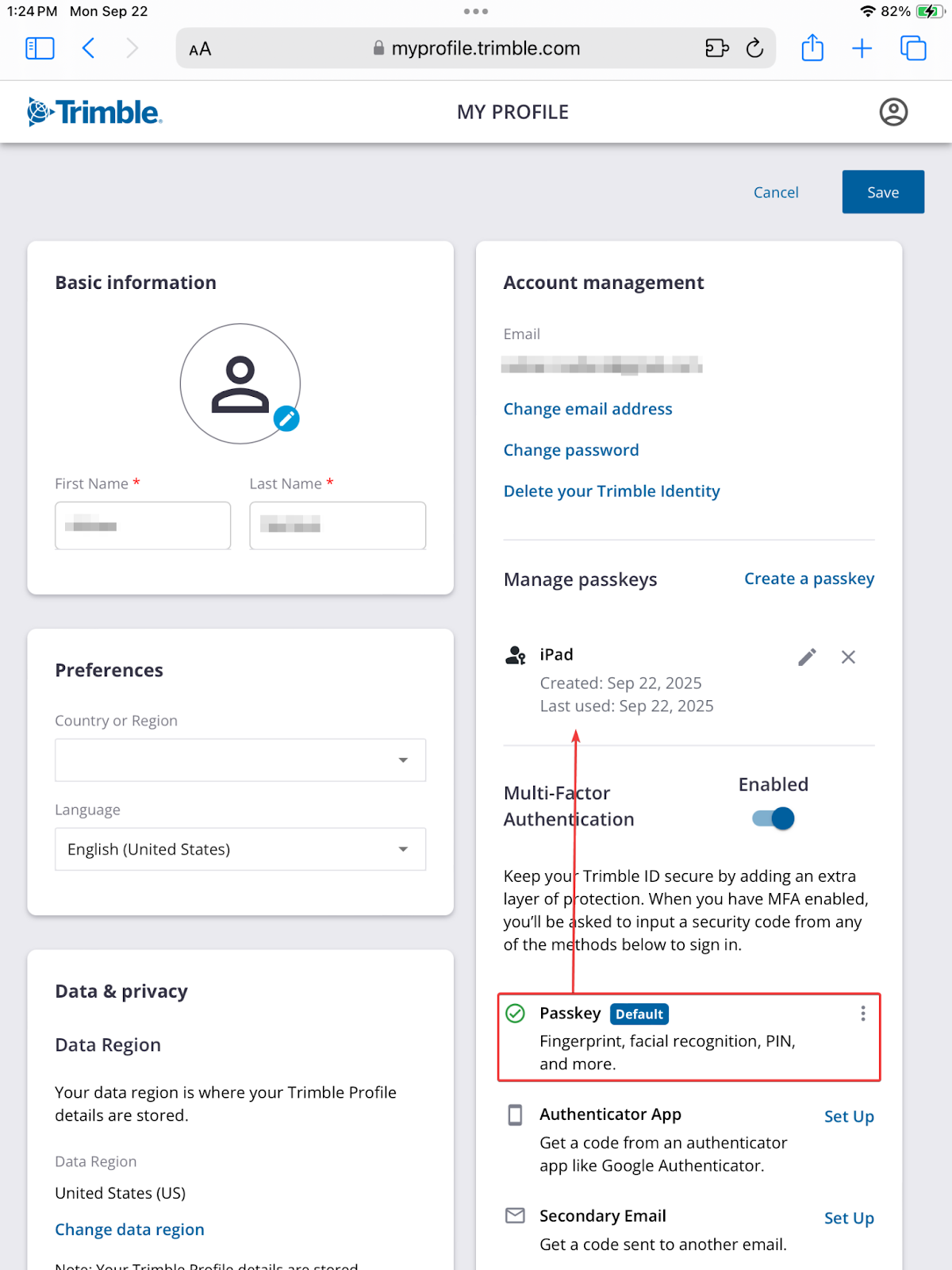Set Up the Secondary Email method
Viewport: 952px width, 1270px height.
click(x=849, y=1218)
